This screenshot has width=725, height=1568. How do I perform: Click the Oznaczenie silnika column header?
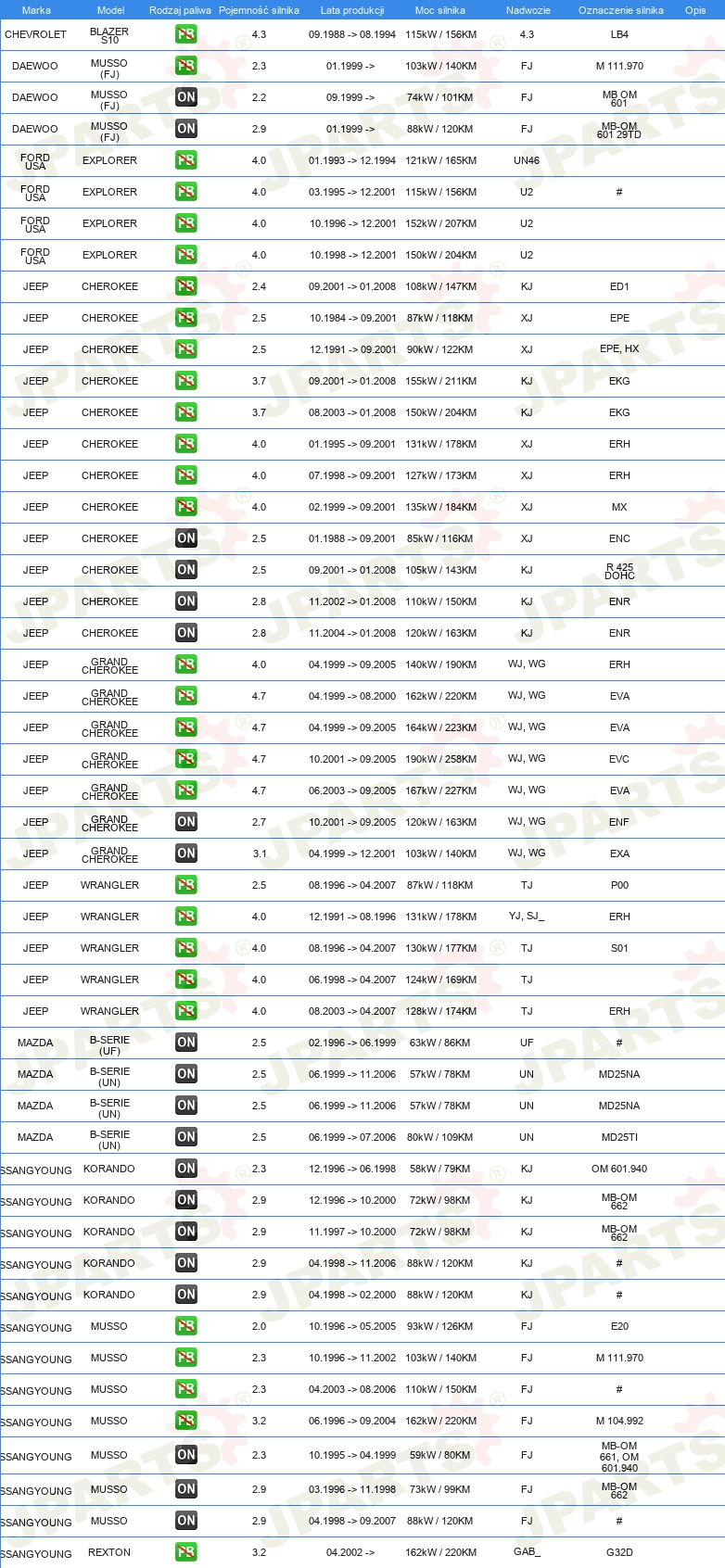[x=621, y=10]
